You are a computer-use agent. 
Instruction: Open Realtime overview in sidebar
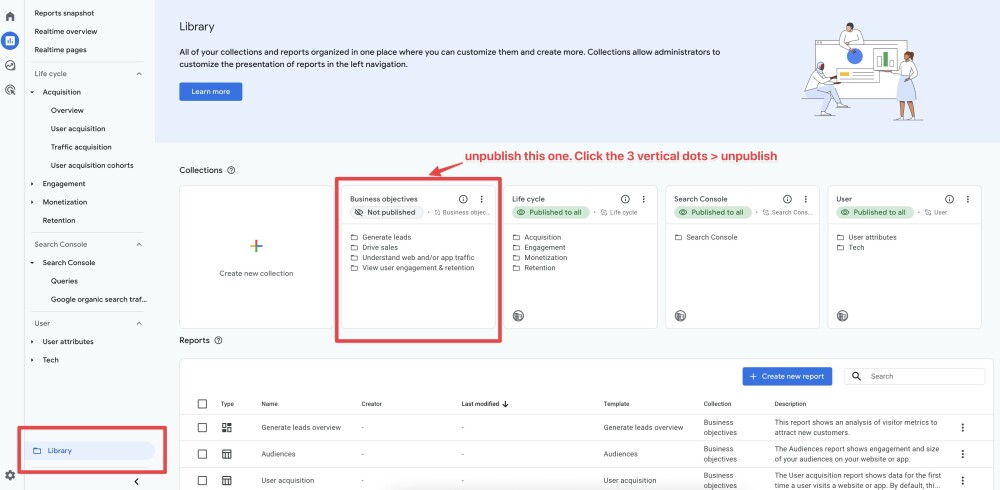(66, 31)
